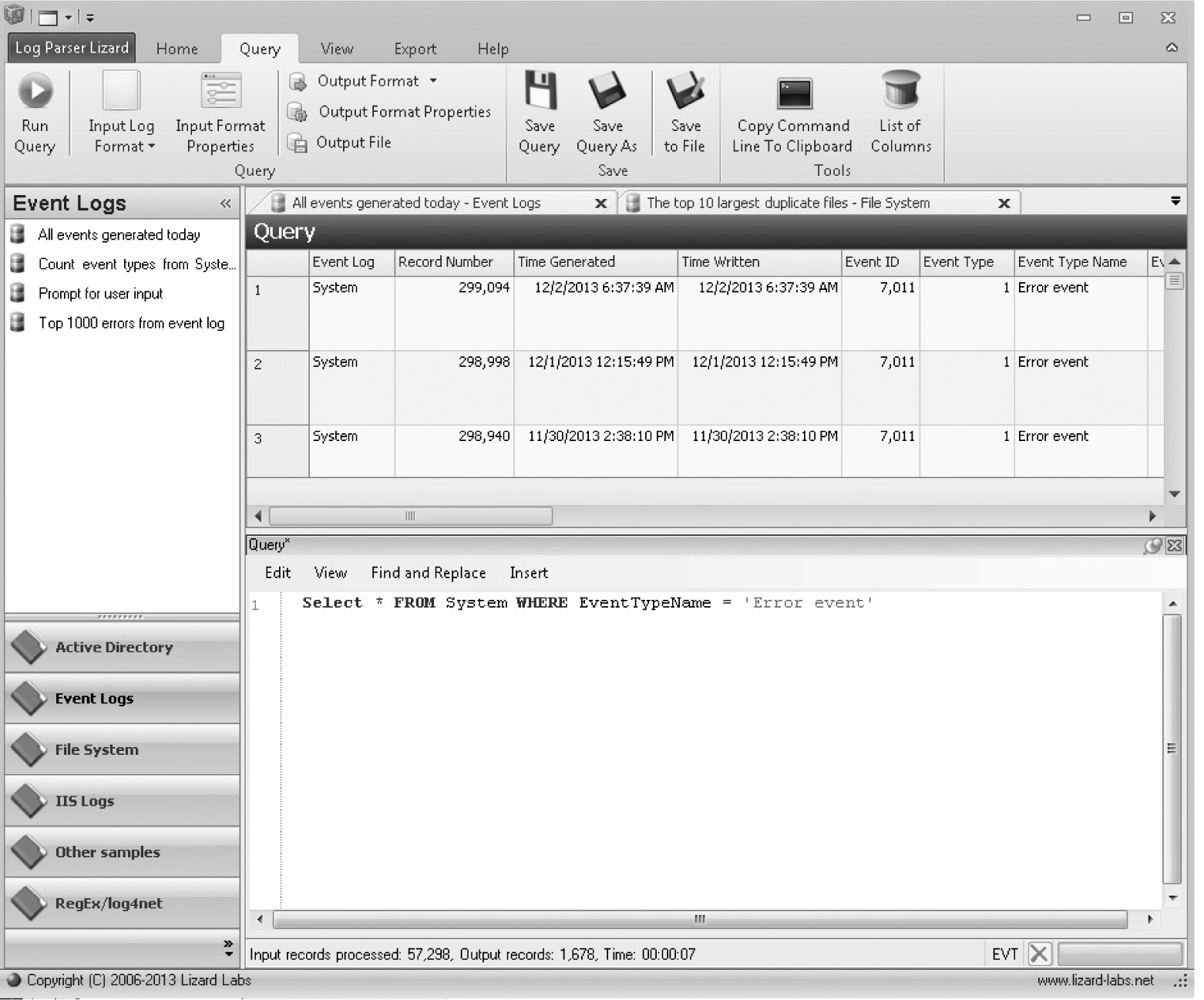Expand Input Log Format dropdown arrow
The height and width of the screenshot is (1000, 1204).
click(152, 146)
